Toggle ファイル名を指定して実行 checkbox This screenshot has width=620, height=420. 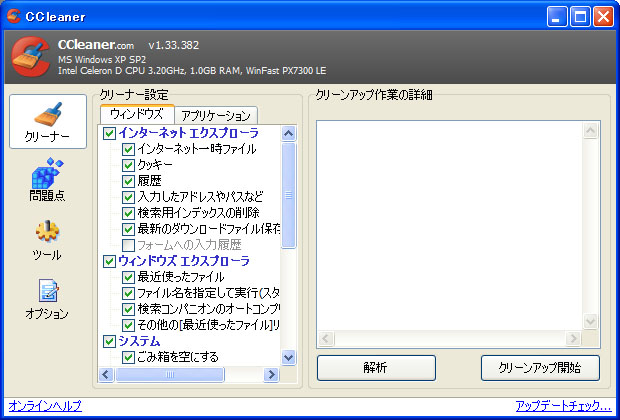[128, 293]
